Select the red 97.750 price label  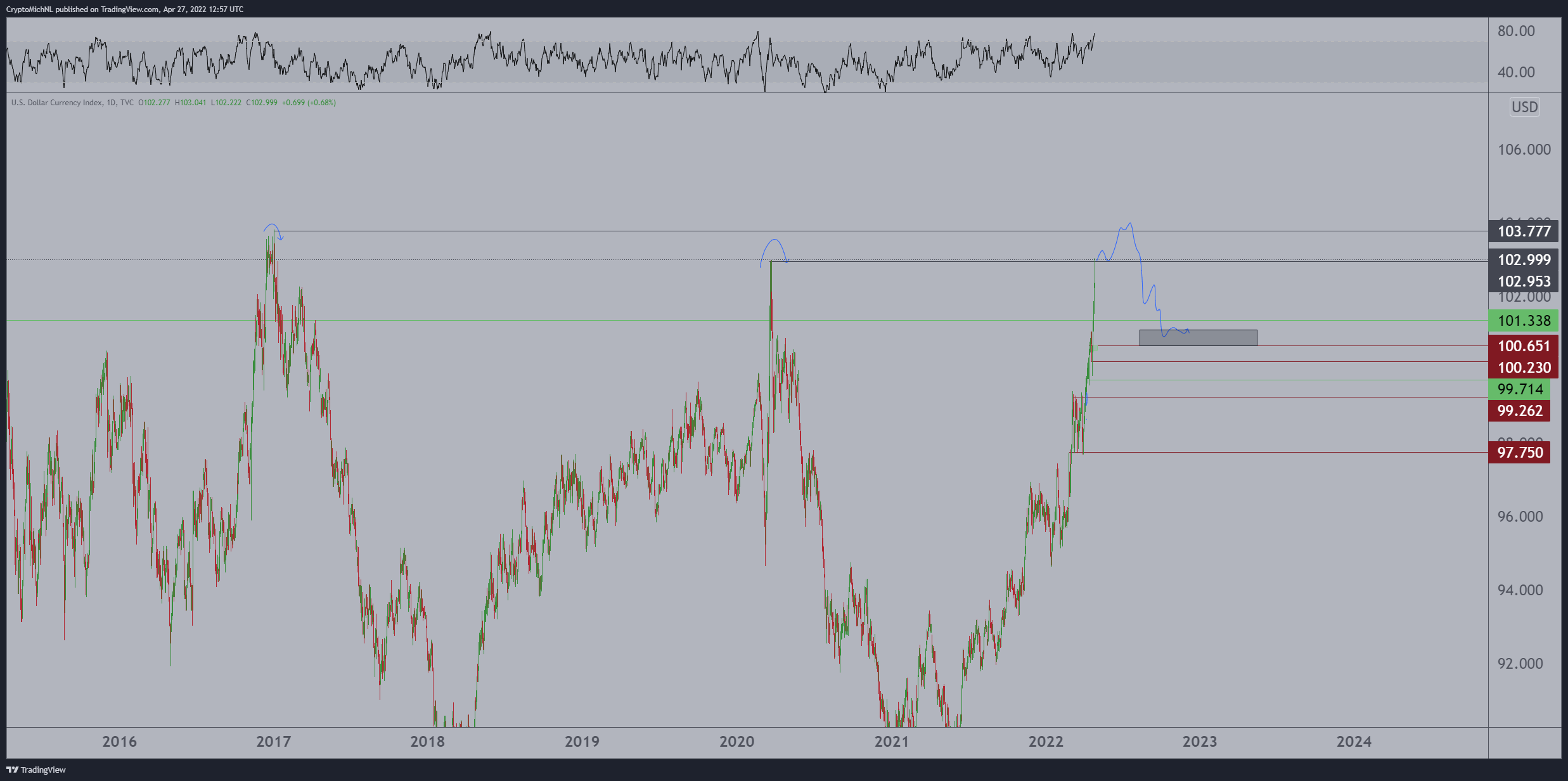(x=1519, y=453)
